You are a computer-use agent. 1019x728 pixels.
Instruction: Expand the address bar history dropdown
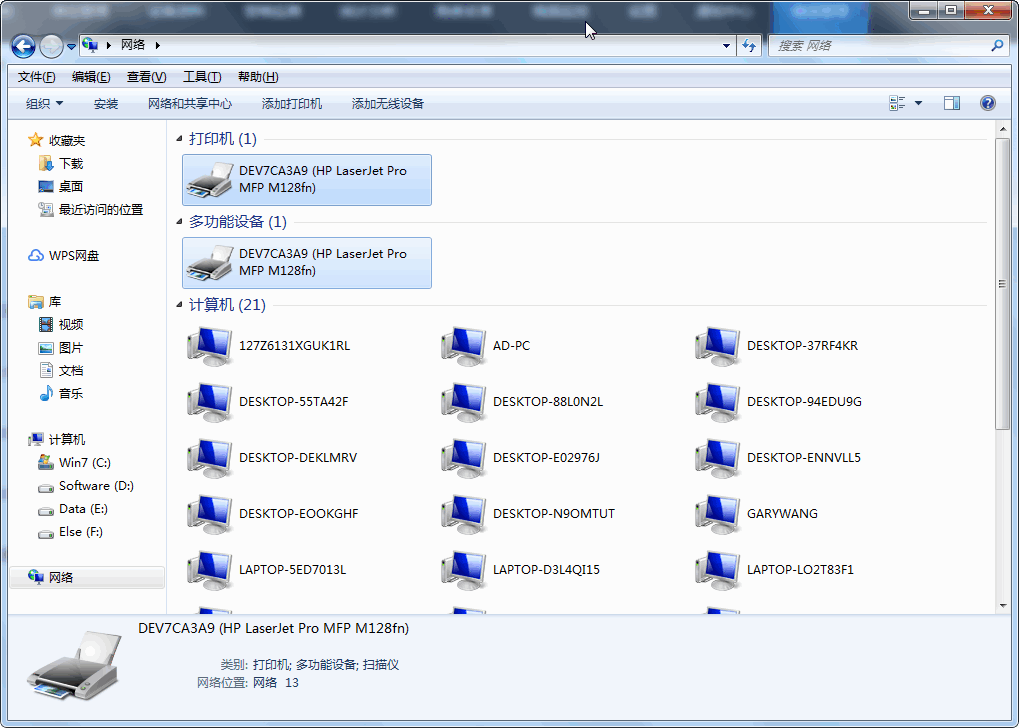727,46
